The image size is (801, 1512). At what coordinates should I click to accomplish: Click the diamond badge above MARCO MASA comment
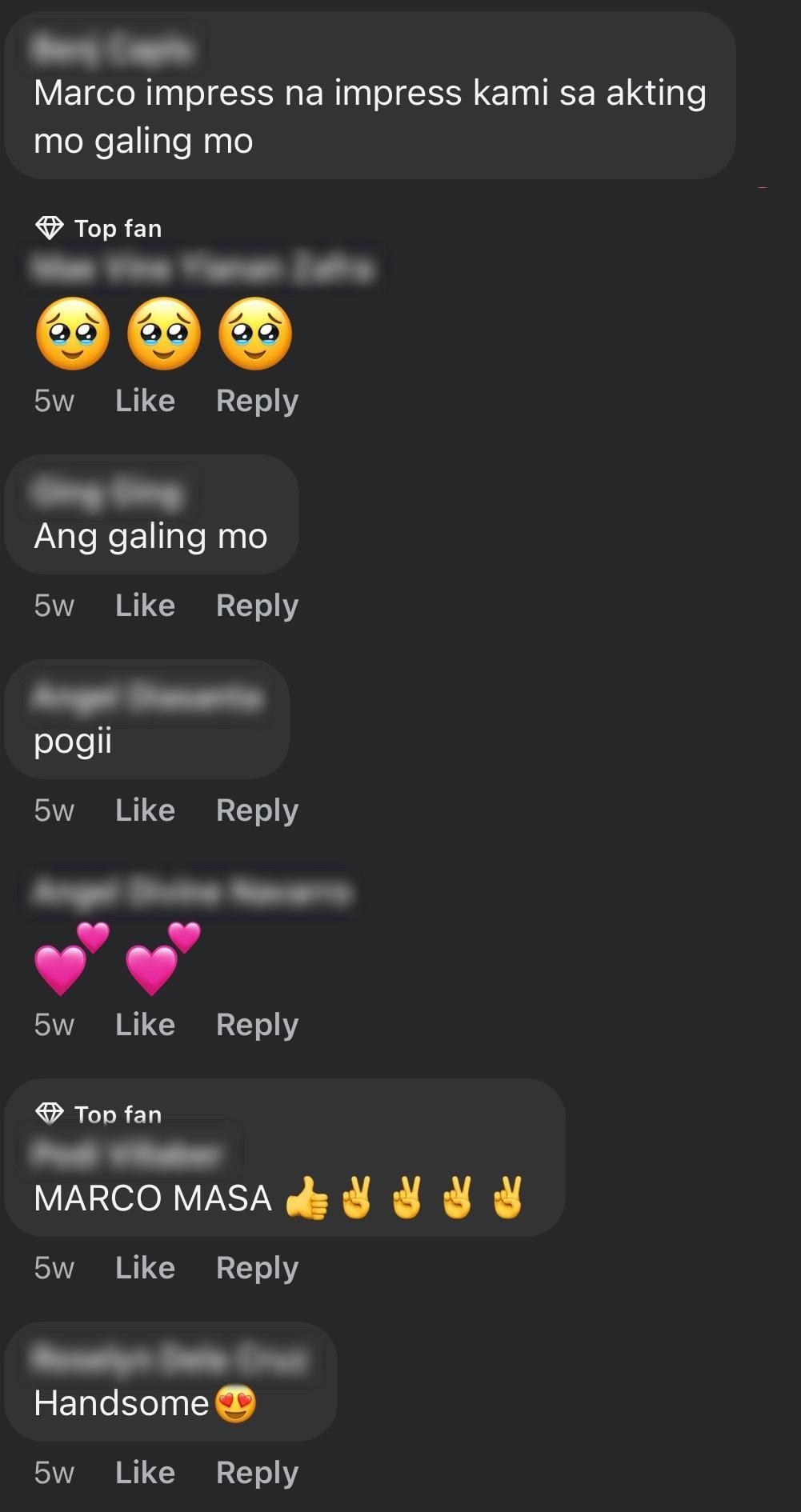(x=50, y=1113)
